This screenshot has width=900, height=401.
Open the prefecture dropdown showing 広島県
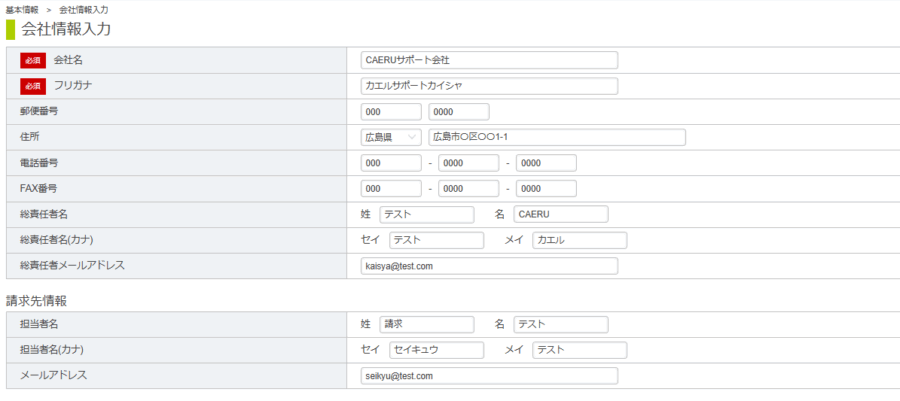[391, 137]
